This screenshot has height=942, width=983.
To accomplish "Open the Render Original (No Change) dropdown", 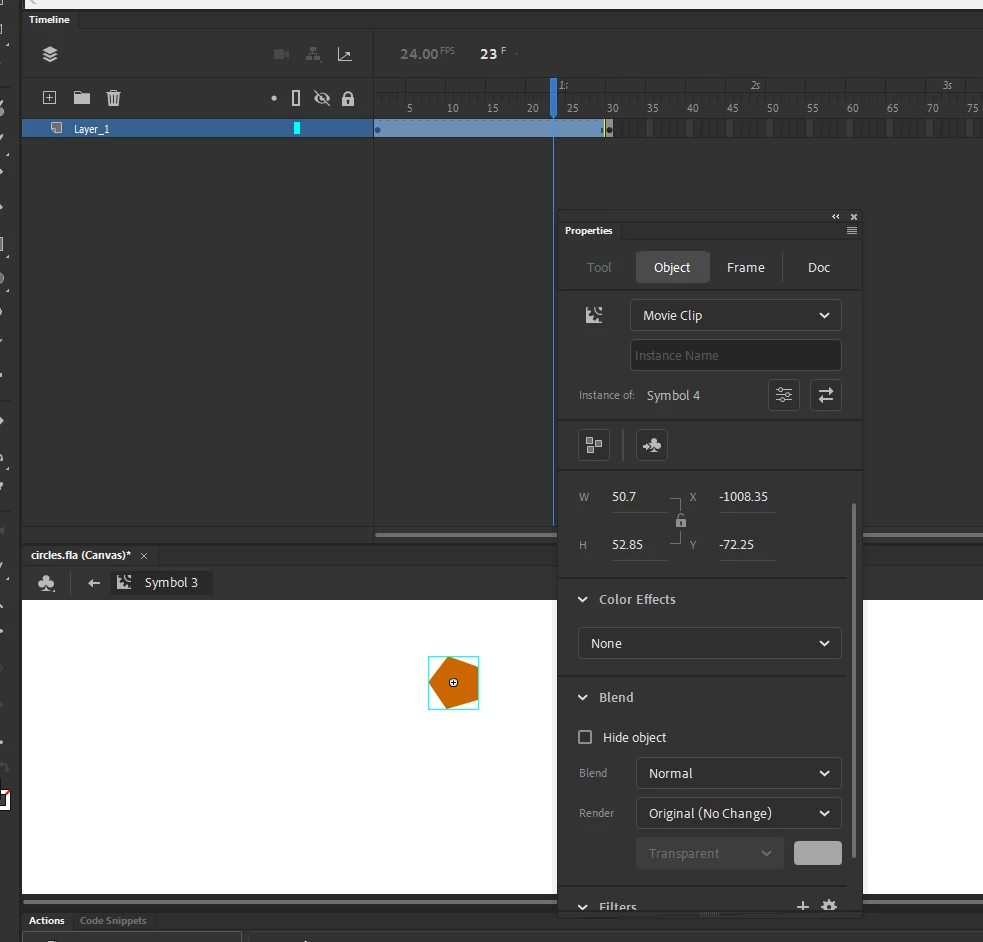I will click(x=739, y=814).
